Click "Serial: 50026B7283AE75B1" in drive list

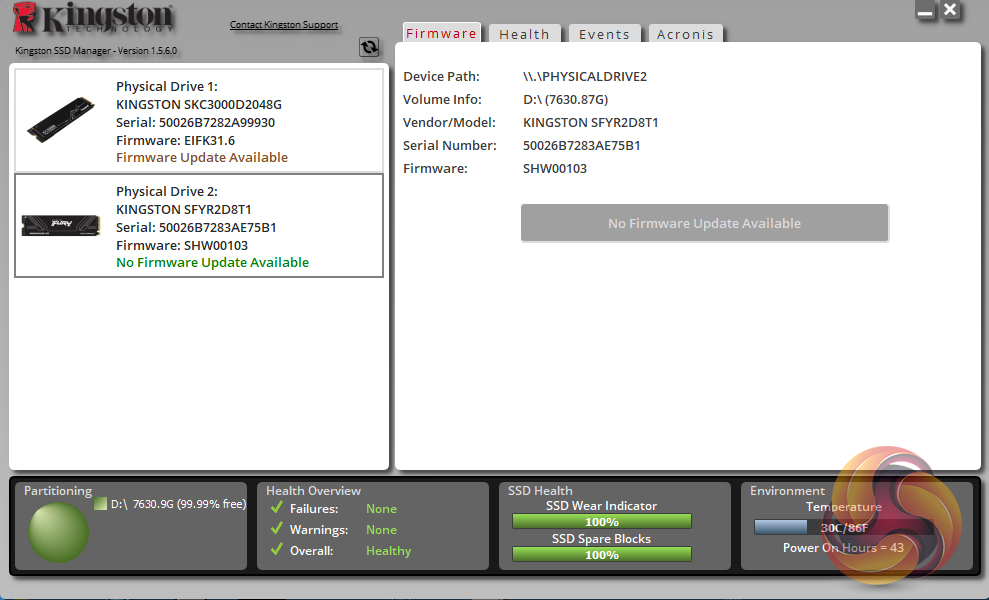point(196,227)
